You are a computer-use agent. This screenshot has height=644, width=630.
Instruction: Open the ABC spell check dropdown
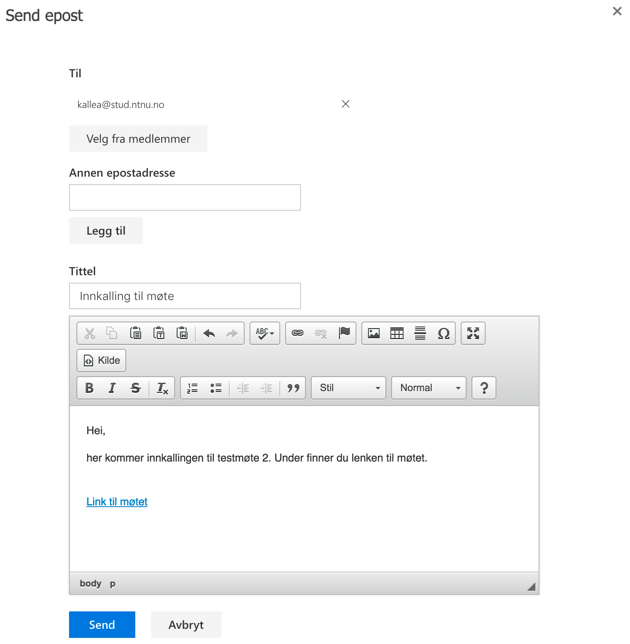(x=265, y=333)
